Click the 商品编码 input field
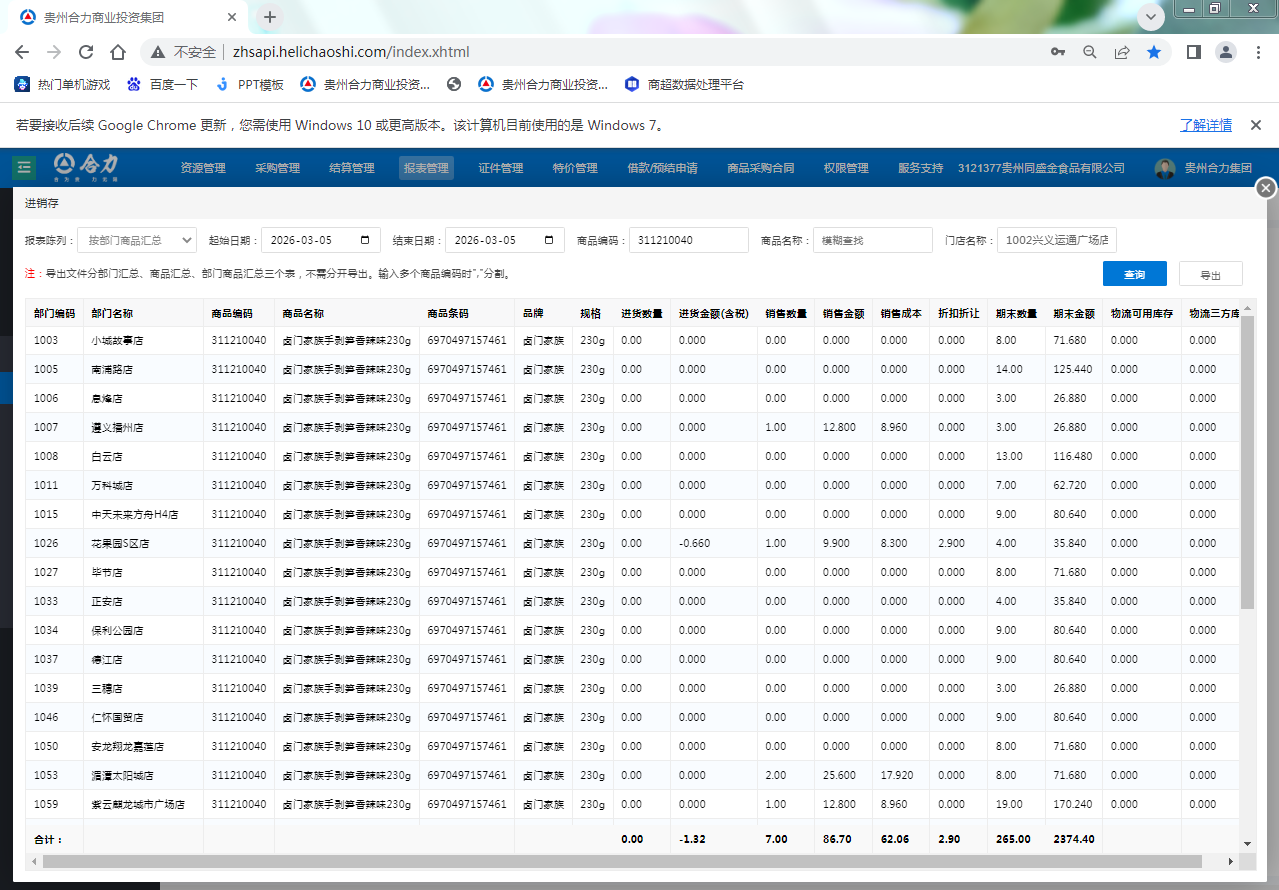Screen dimensions: 1279x890 [x=688, y=240]
